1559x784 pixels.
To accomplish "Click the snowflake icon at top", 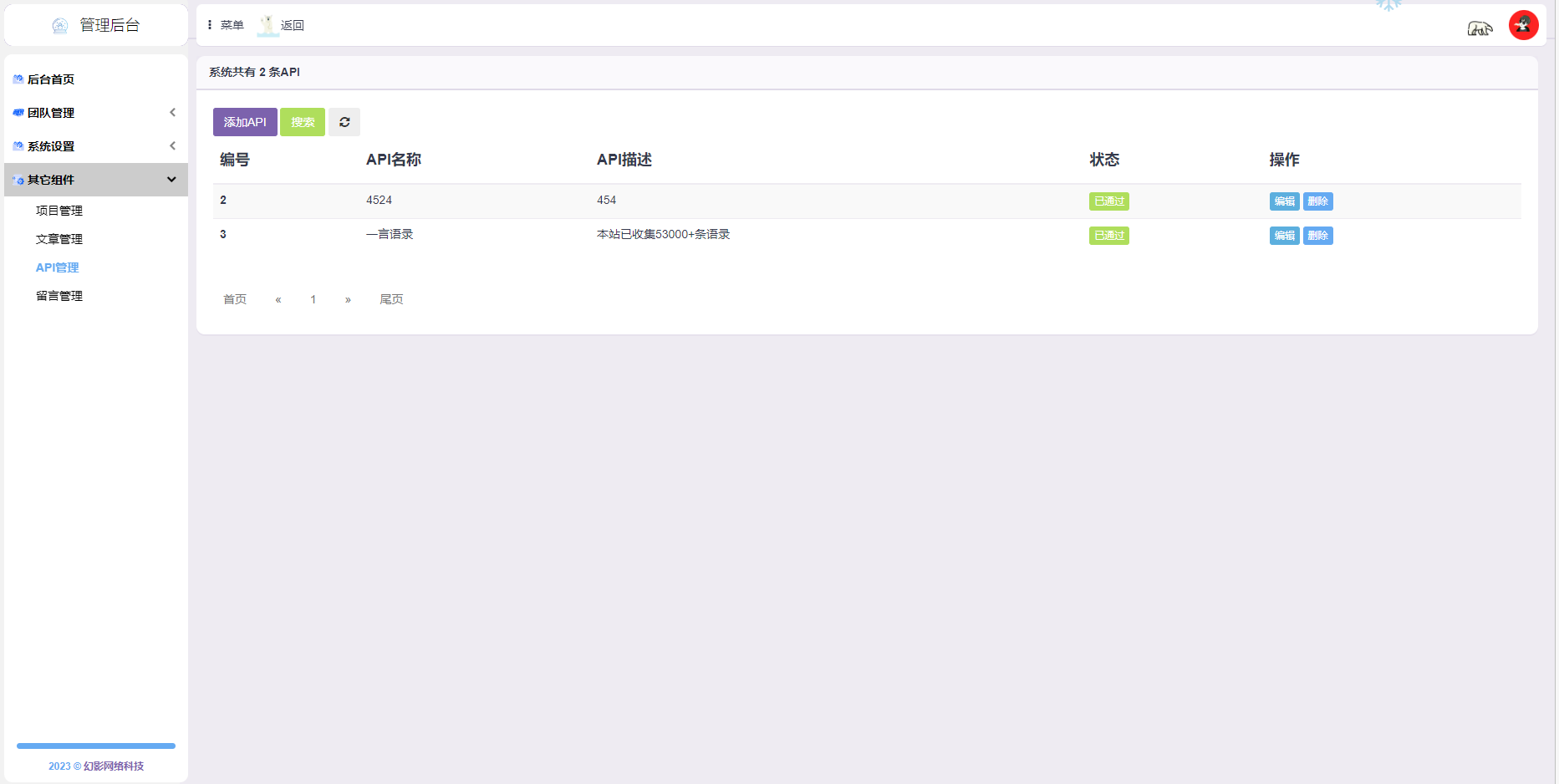I will coord(1388,5).
